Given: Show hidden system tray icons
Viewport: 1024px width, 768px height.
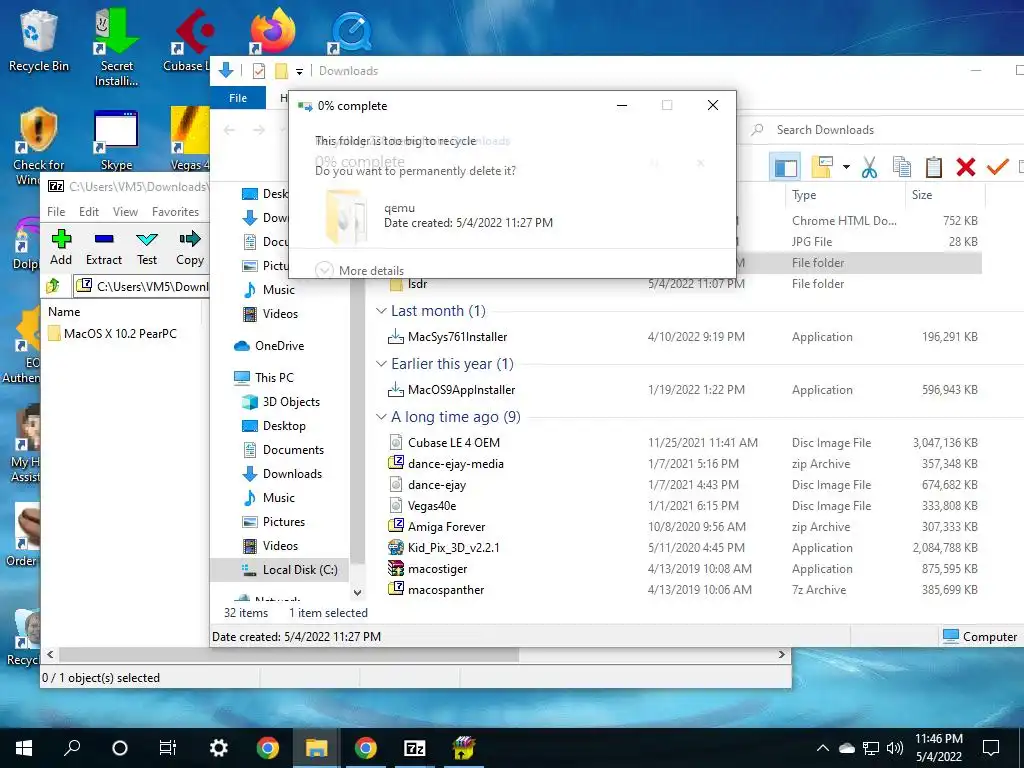Looking at the screenshot, I should pyautogui.click(x=823, y=748).
